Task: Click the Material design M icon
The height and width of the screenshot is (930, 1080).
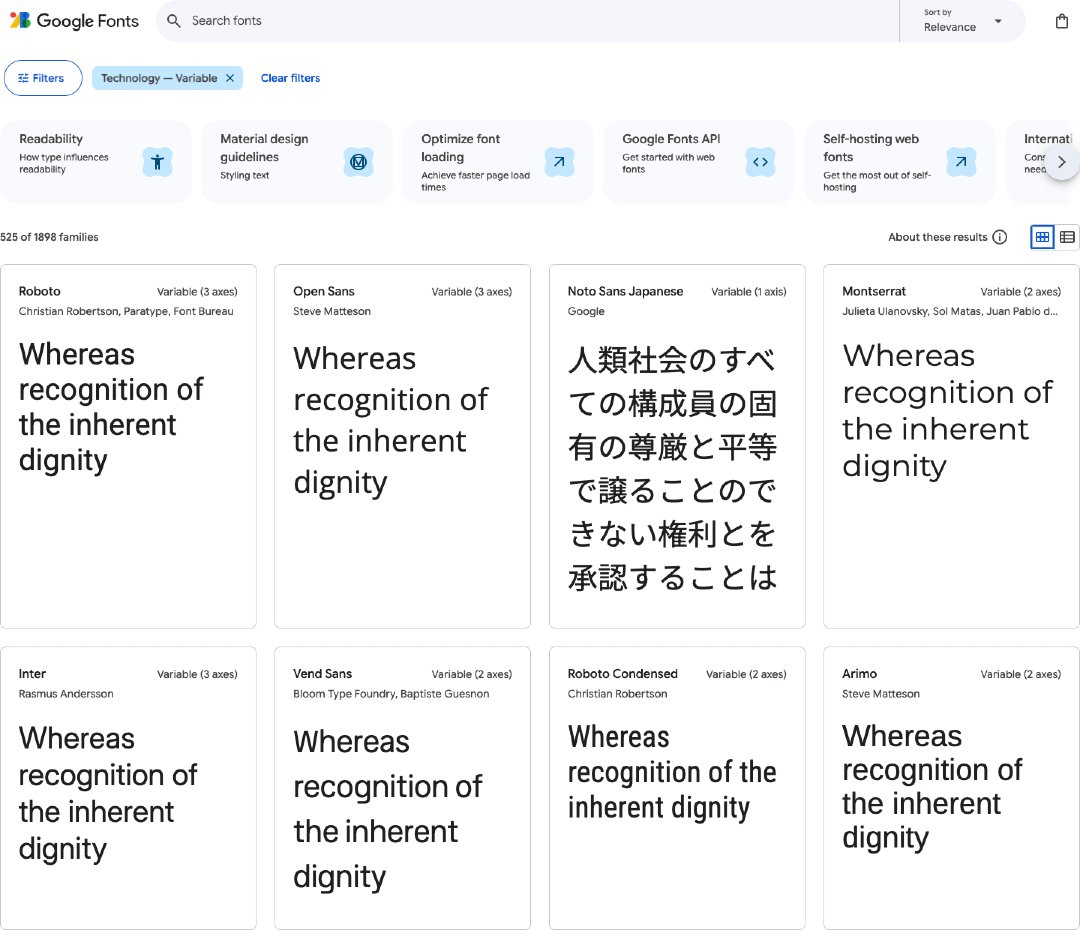Action: (358, 162)
